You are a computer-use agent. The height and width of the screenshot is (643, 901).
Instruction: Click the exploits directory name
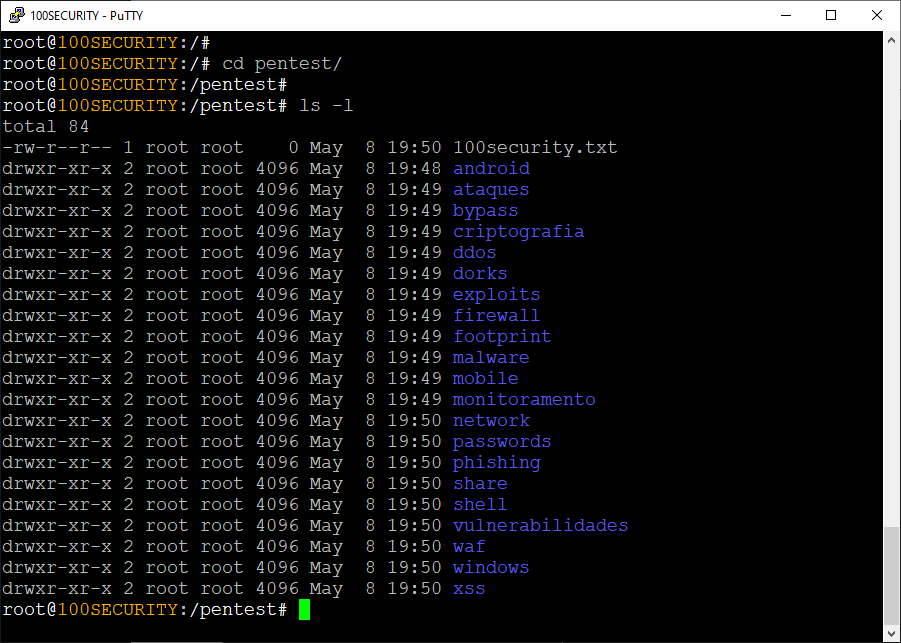click(x=496, y=295)
